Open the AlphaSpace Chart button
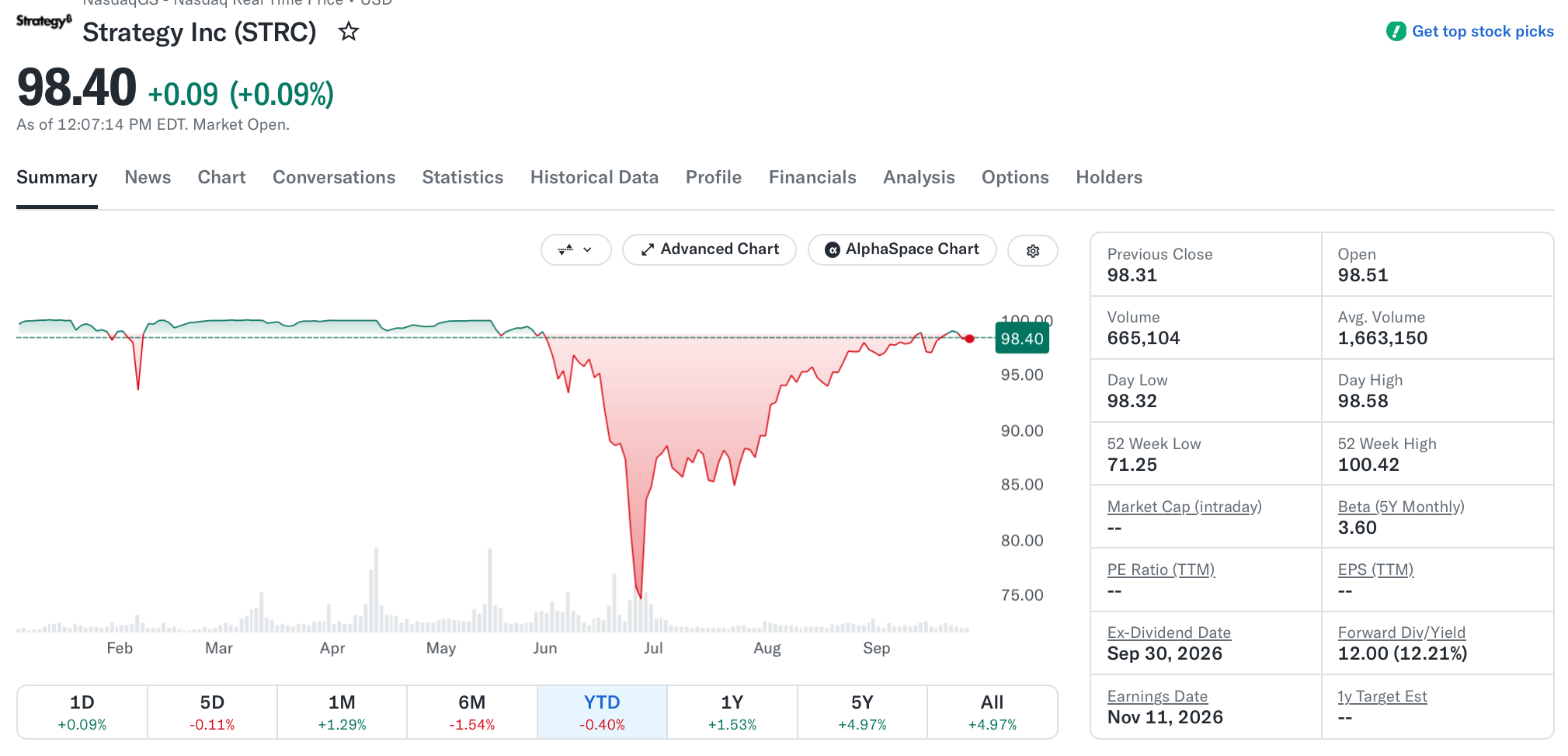The height and width of the screenshot is (756, 1568). pyautogui.click(x=902, y=249)
